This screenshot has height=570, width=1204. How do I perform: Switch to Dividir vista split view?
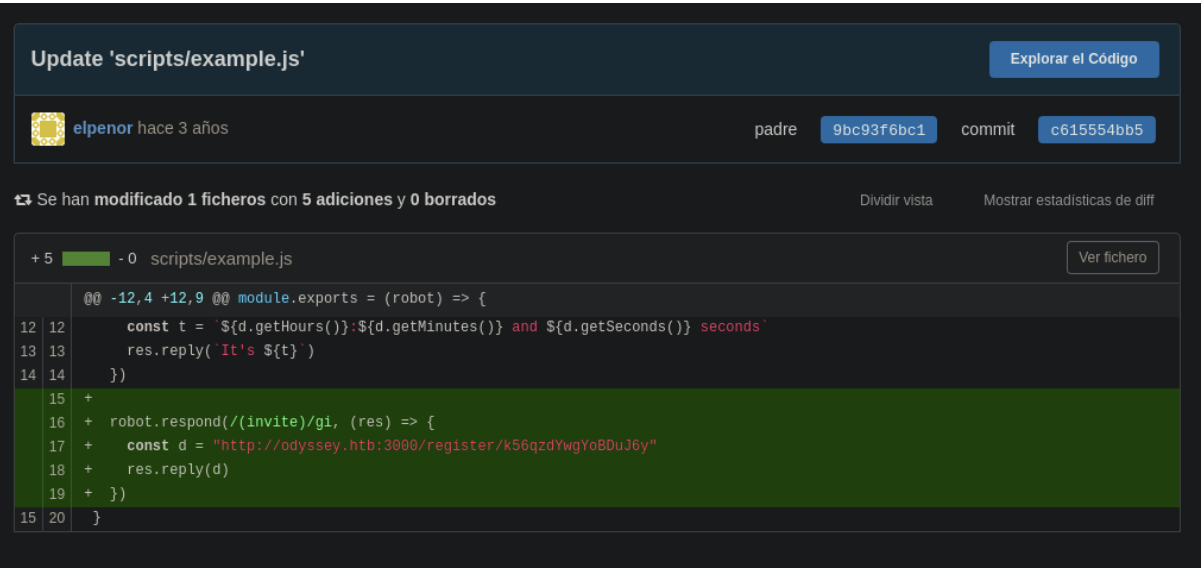click(x=896, y=200)
